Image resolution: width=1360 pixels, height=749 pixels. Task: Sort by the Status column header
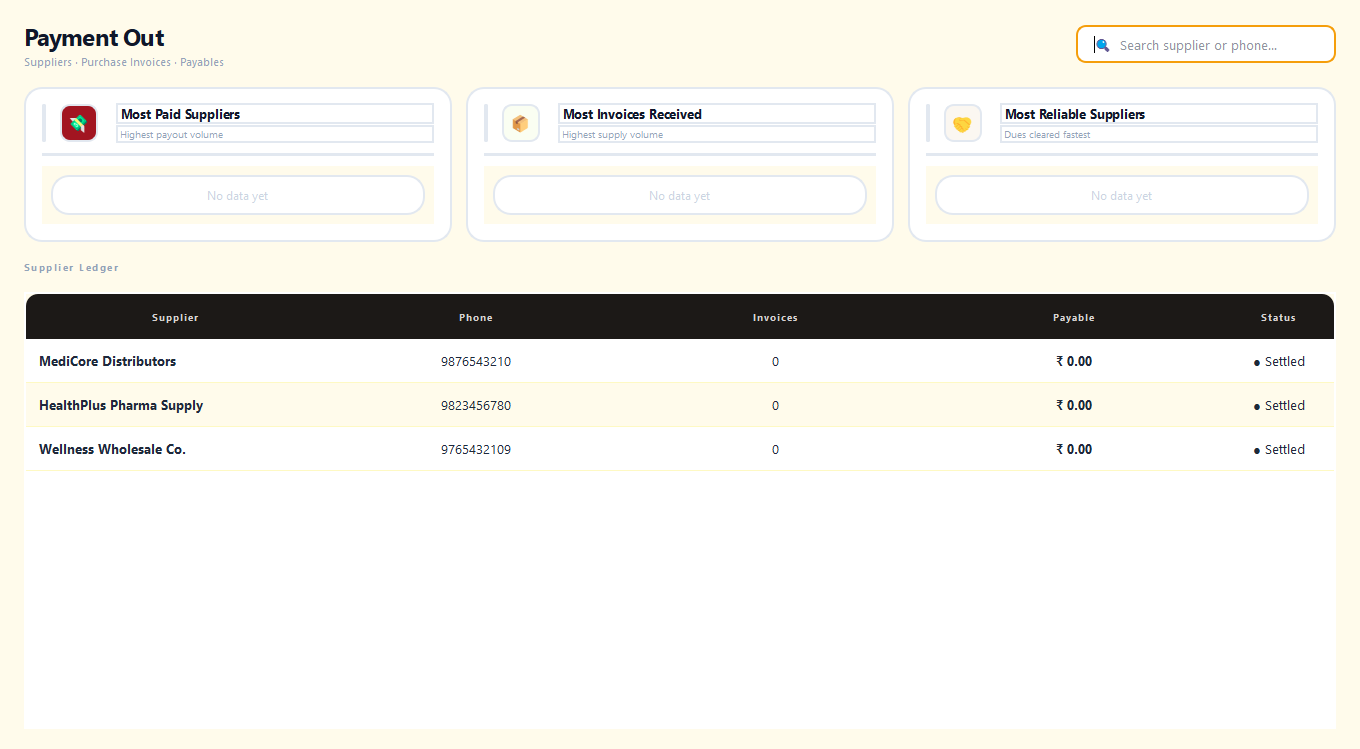pos(1278,317)
